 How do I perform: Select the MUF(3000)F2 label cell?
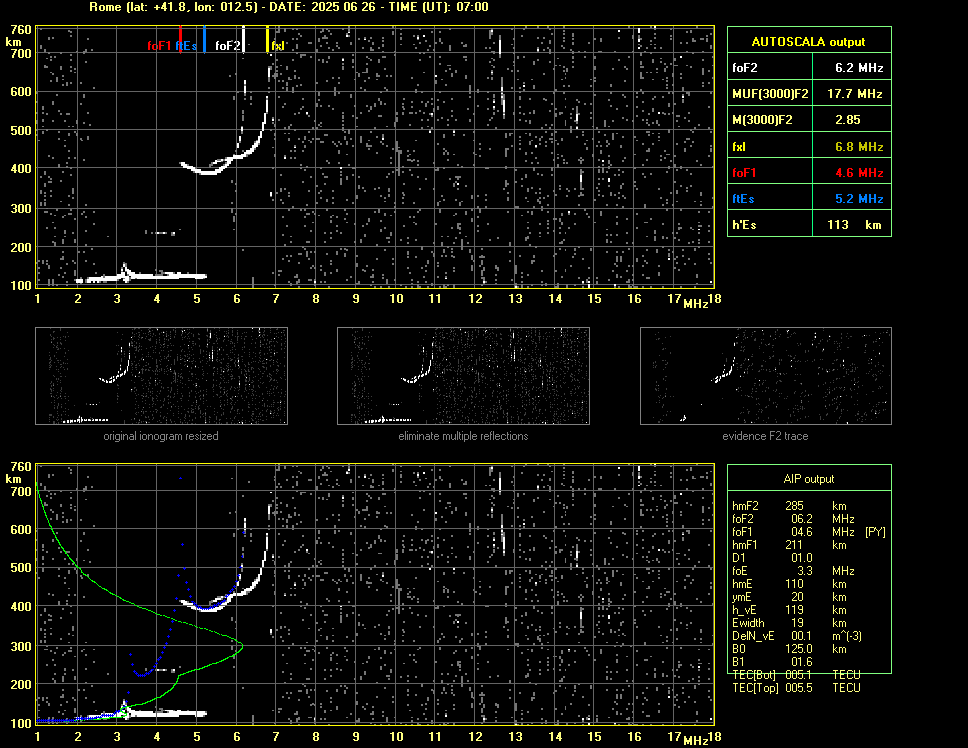click(770, 93)
